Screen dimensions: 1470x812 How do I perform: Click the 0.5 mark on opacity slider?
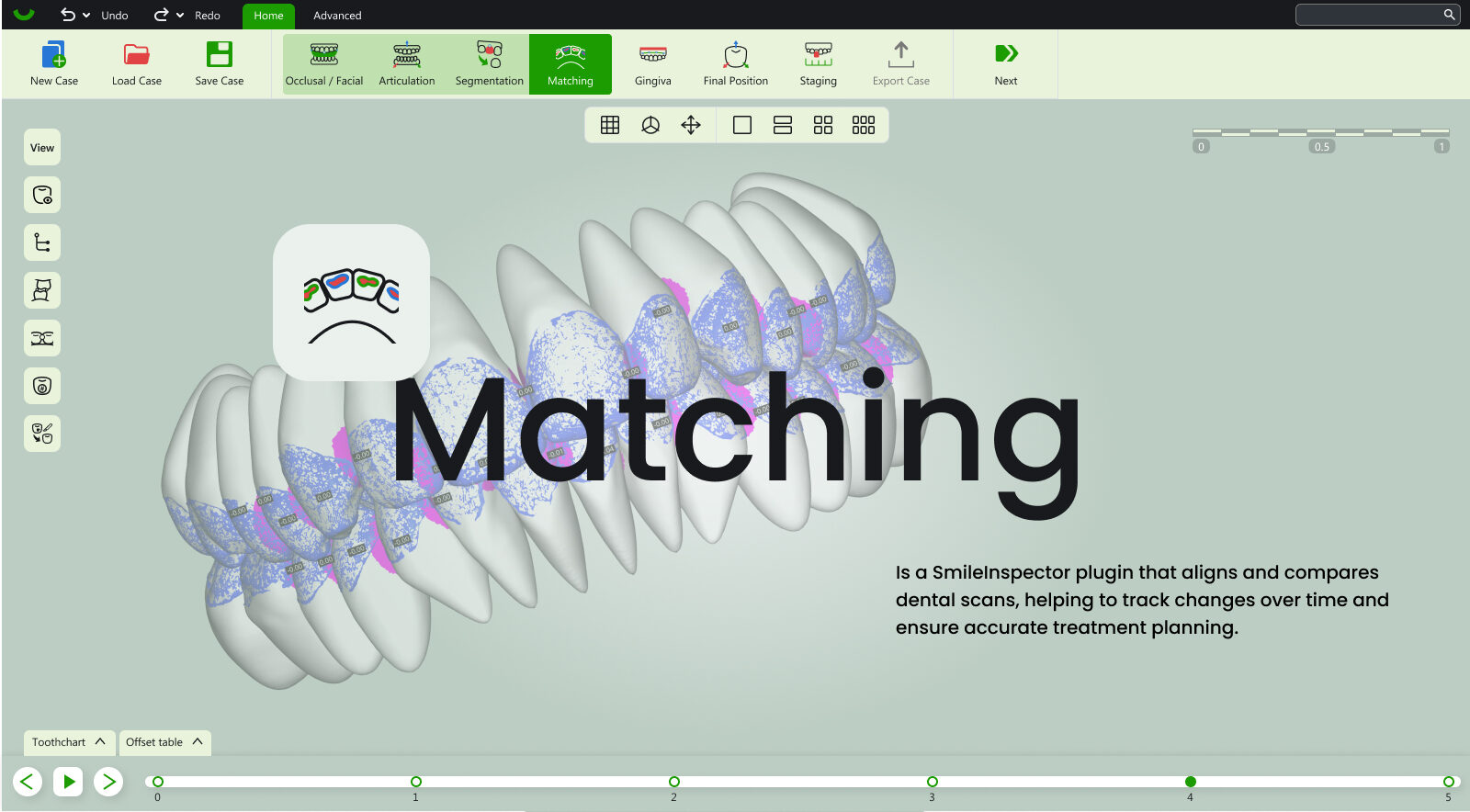pyautogui.click(x=1321, y=146)
